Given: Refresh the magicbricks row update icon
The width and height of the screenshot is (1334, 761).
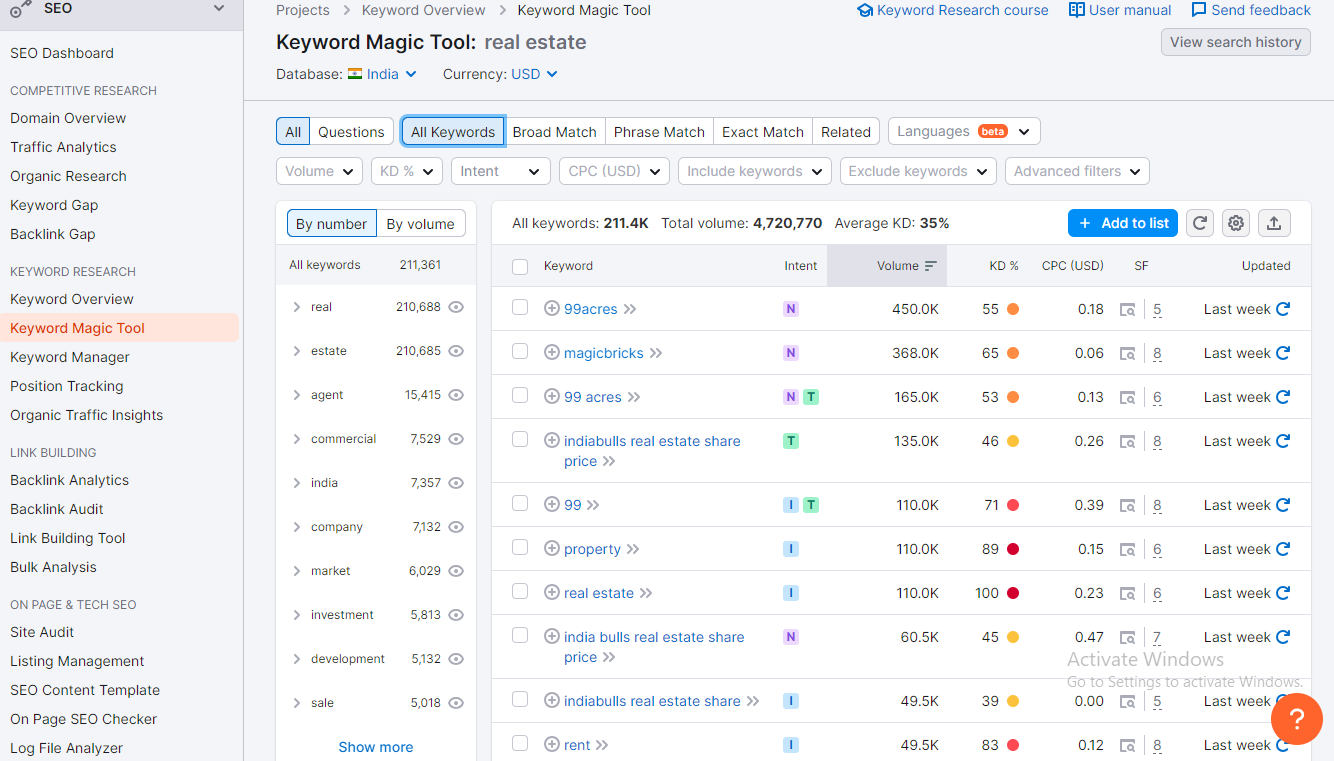Looking at the screenshot, I should [1283, 353].
